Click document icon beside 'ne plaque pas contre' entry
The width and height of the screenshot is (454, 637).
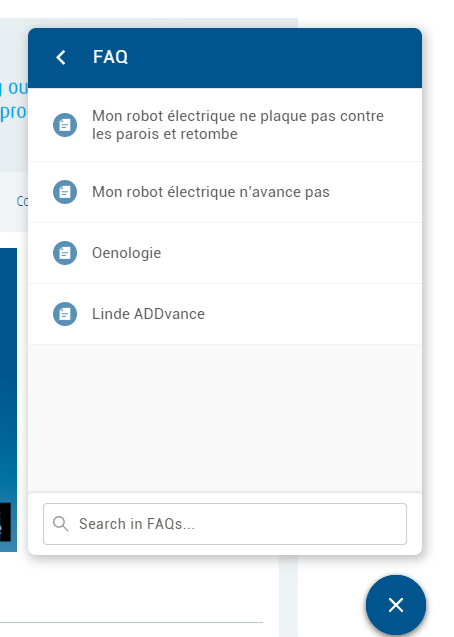[x=65, y=125]
